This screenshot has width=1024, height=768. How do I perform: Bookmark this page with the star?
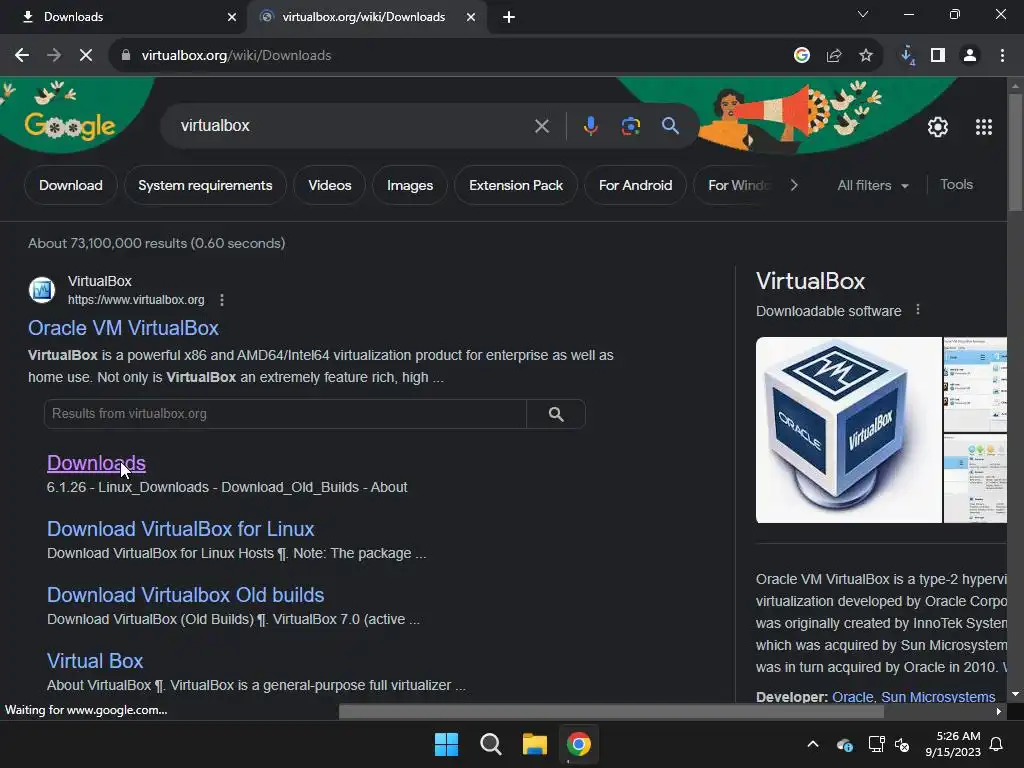[866, 56]
